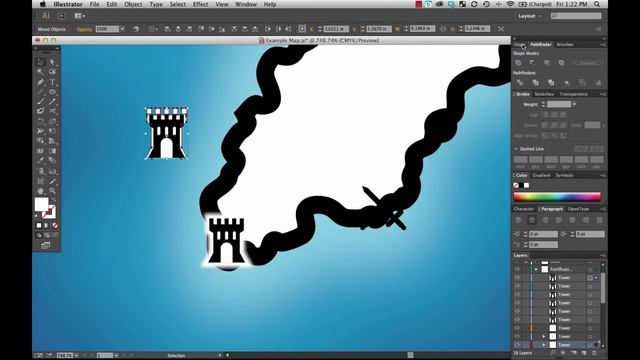Viewport: 640px width, 360px height.
Task: Expand the highlighted bottom Tower layer
Action: pos(543,345)
